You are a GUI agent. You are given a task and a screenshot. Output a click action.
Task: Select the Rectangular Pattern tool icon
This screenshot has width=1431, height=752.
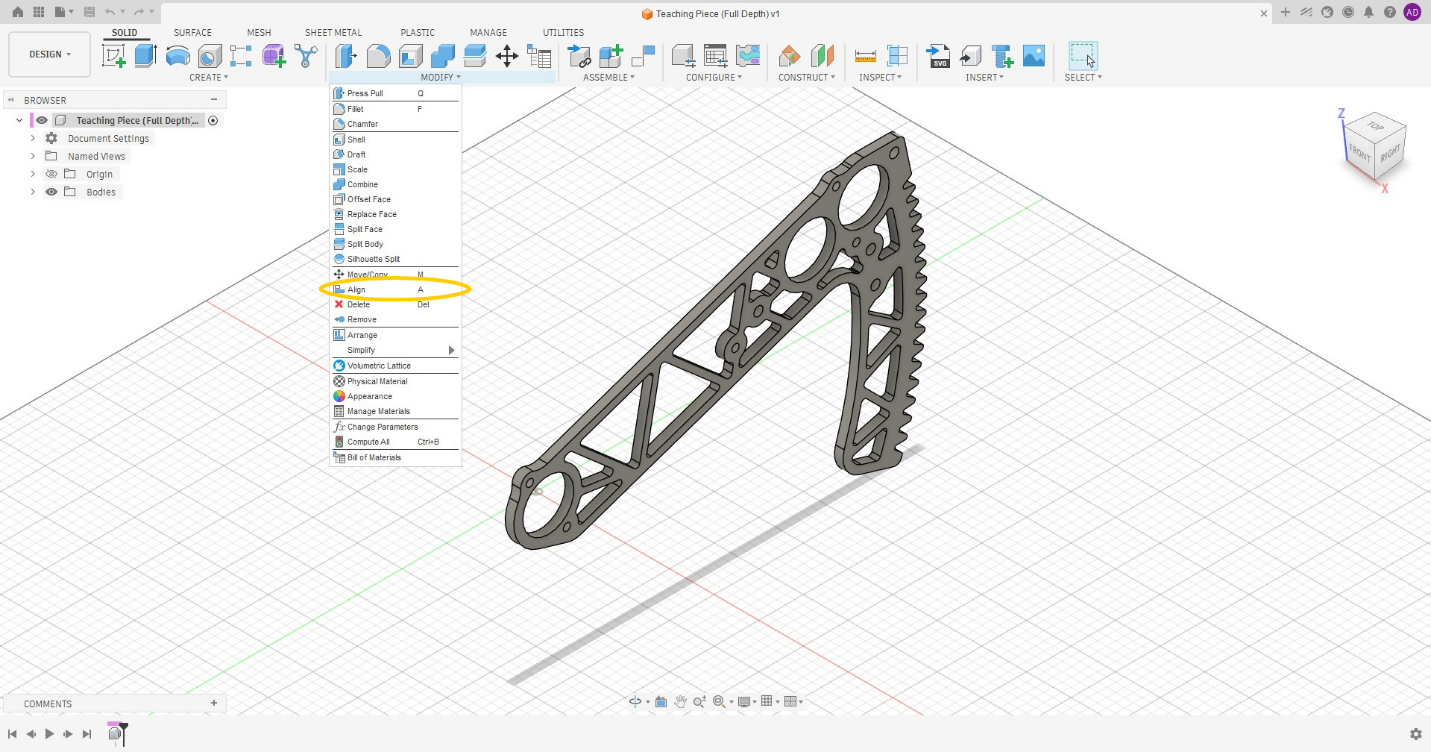241,55
